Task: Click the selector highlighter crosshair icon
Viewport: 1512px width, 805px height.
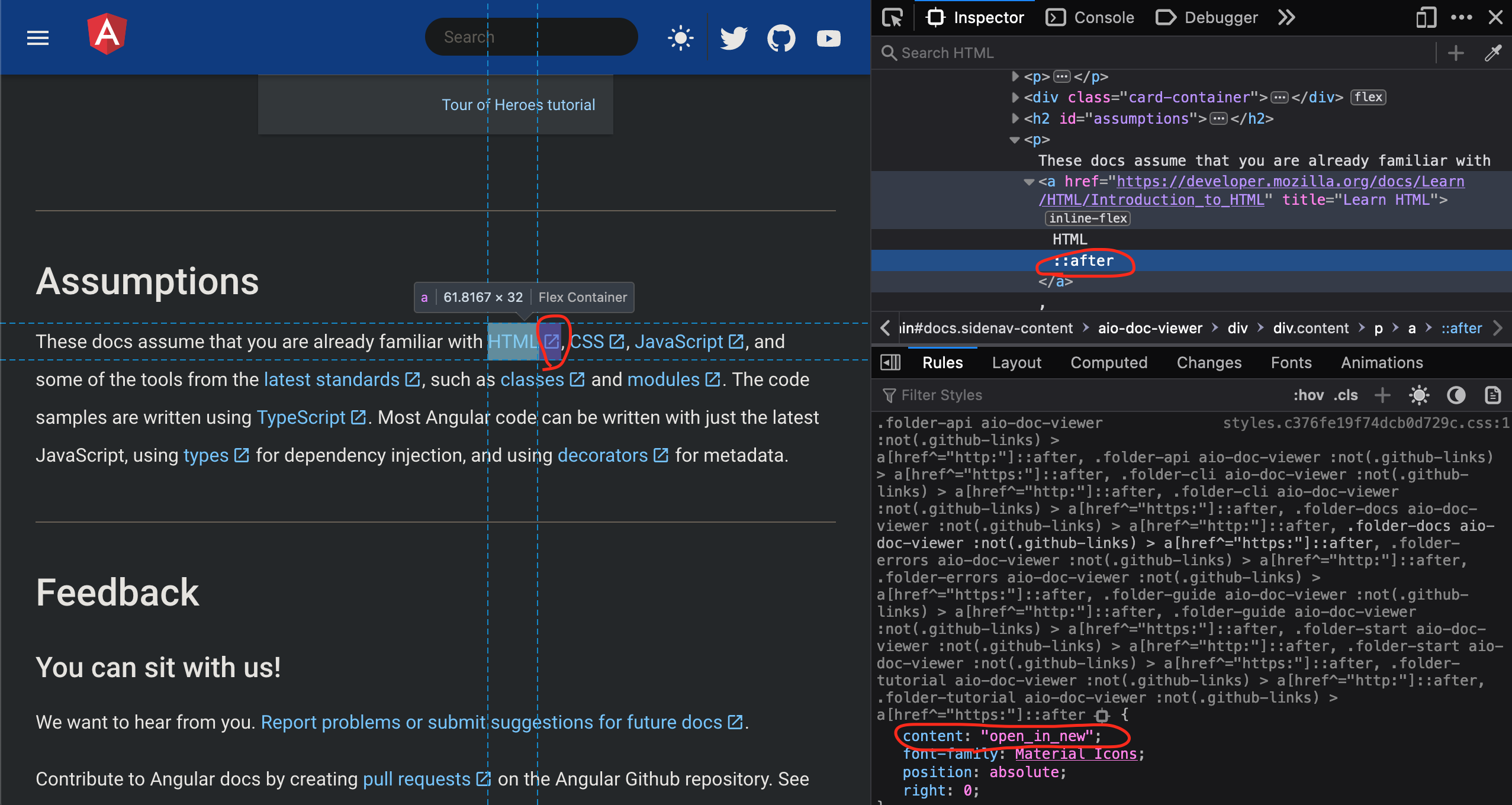Action: pyautogui.click(x=1102, y=715)
